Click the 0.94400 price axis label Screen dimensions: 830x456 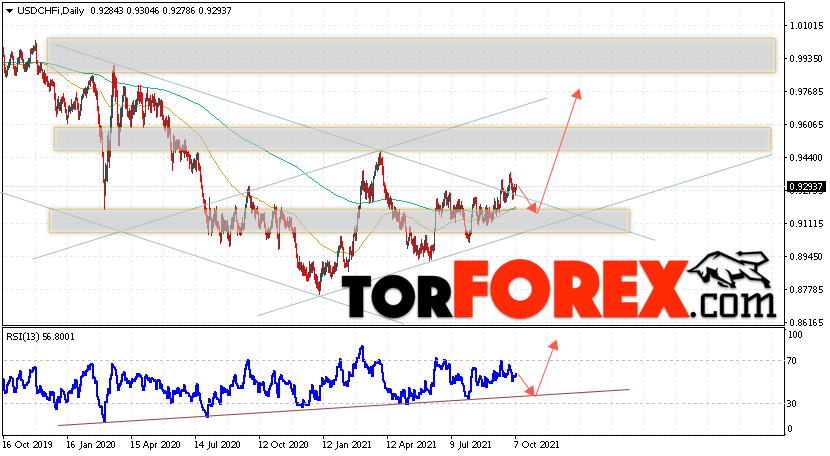coord(806,157)
